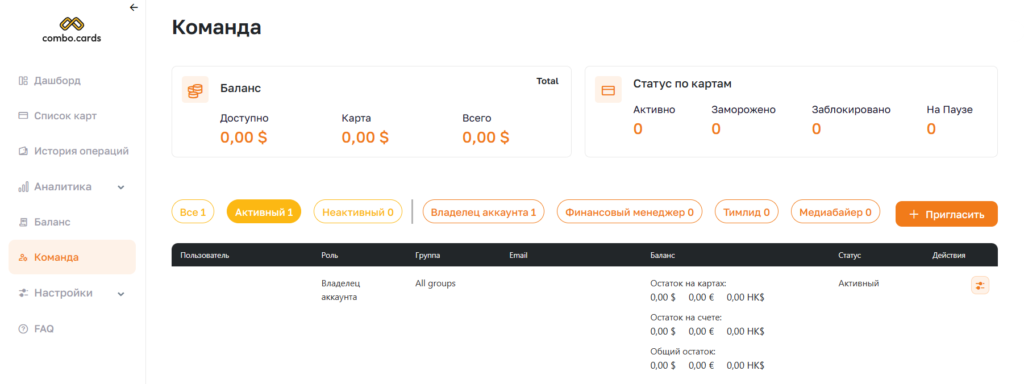Filter by Тимлид 0

[x=746, y=212]
